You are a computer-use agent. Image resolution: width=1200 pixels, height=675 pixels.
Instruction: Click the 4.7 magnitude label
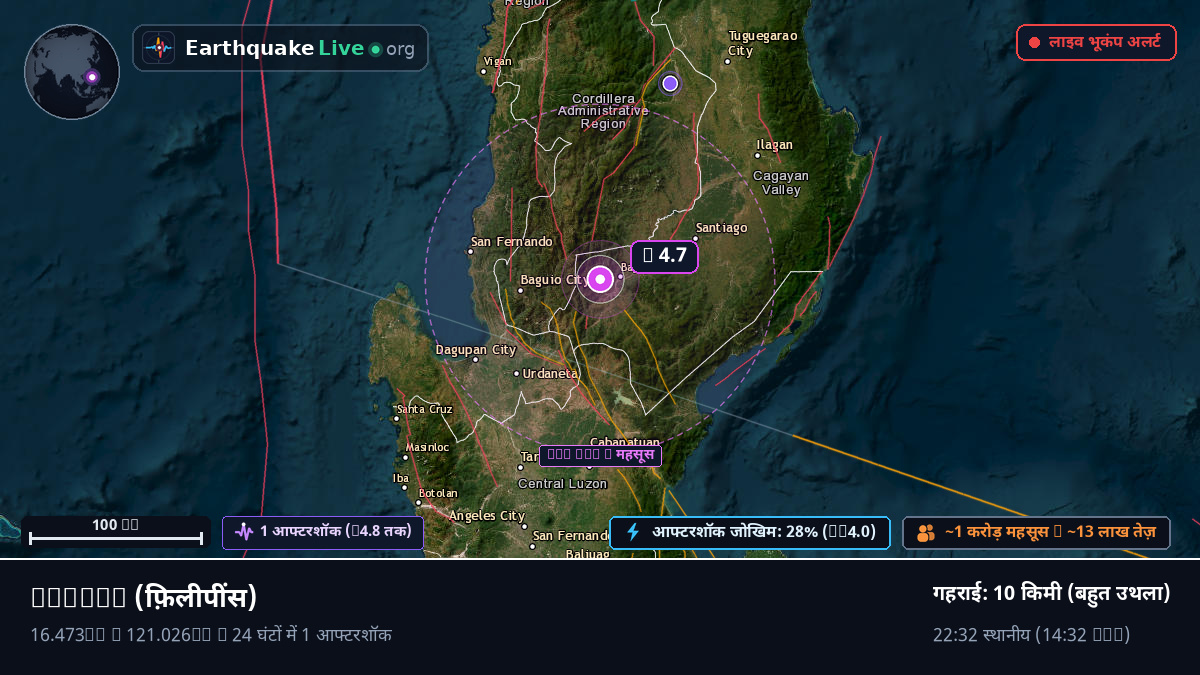click(x=665, y=256)
